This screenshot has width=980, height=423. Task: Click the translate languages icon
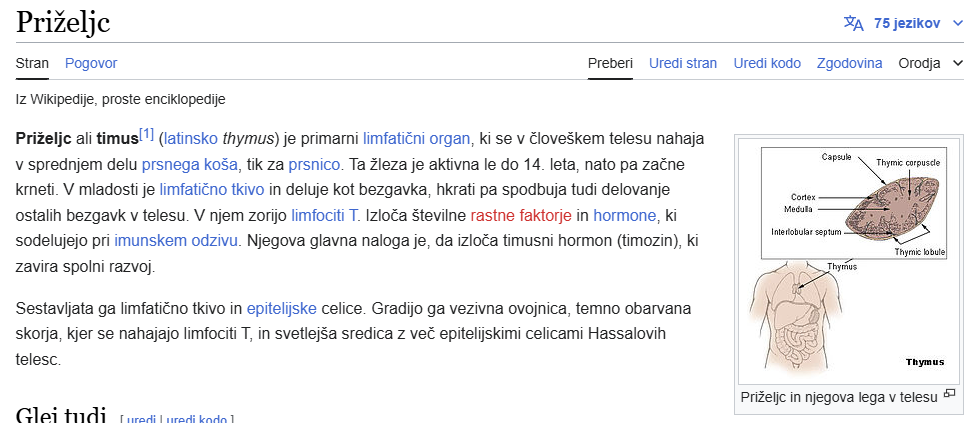click(853, 23)
